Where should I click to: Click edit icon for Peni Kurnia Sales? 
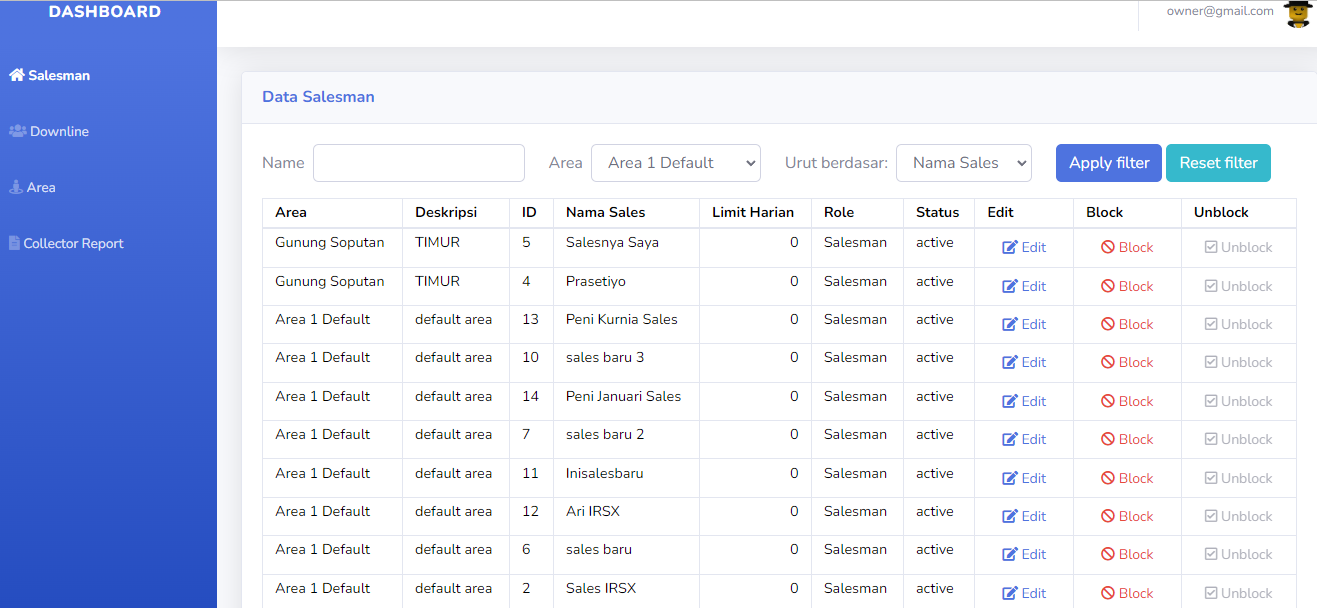(1009, 325)
